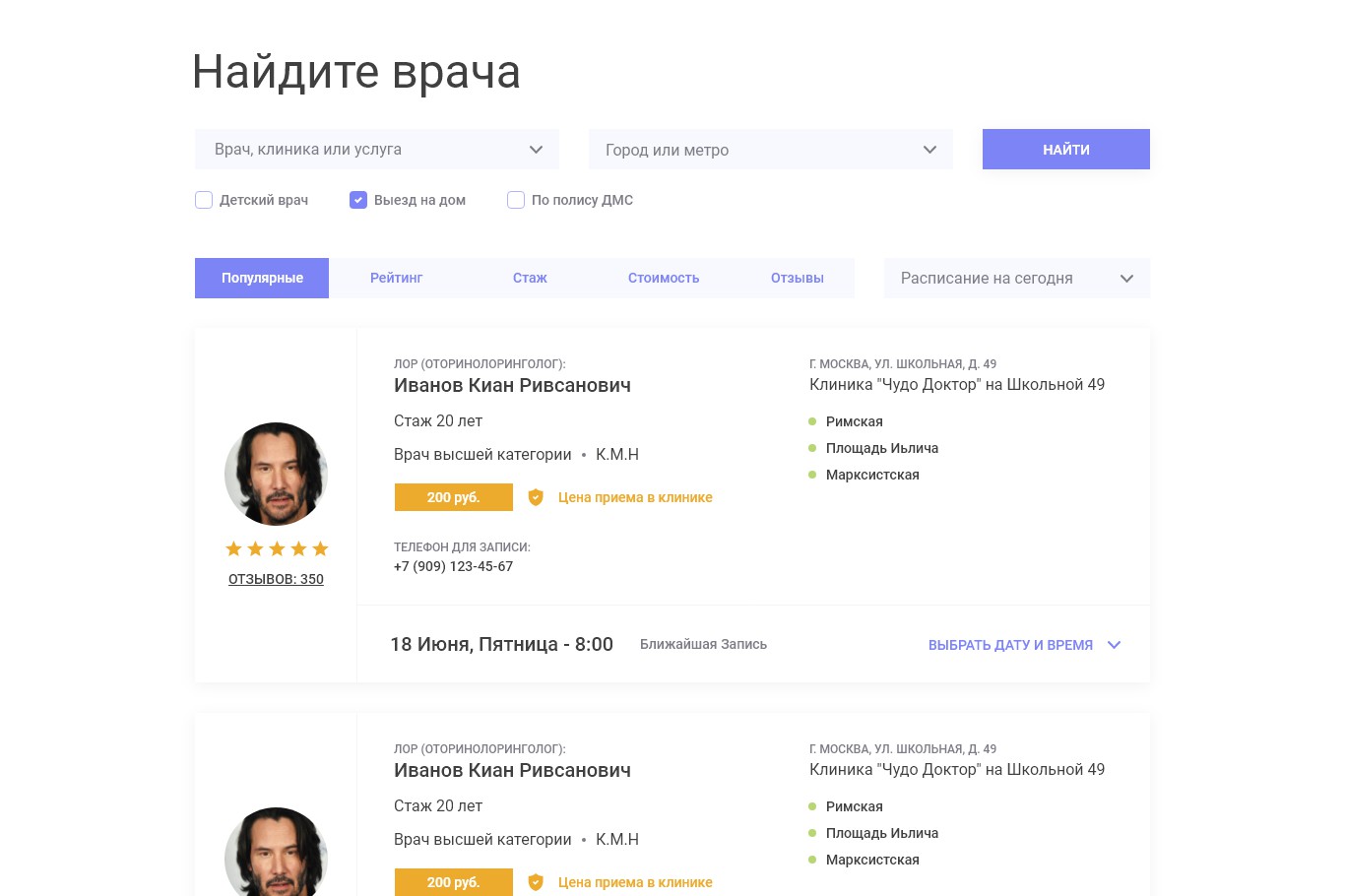The width and height of the screenshot is (1345, 896).
Task: Select Римская metro station in second card
Action: [854, 806]
